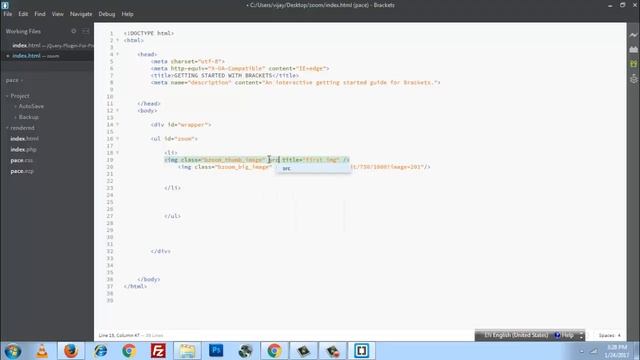Open recorder app with red dot on taskbar
This screenshot has height=360, width=640.
333,351
